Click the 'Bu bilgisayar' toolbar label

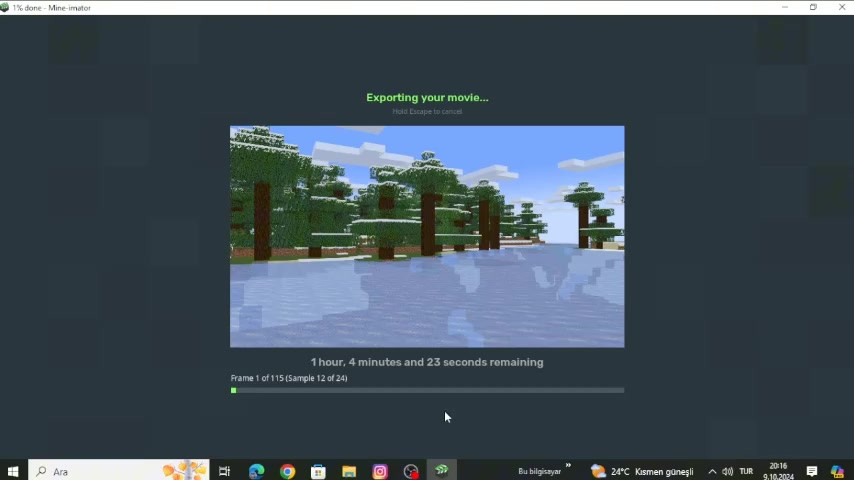[x=539, y=471]
